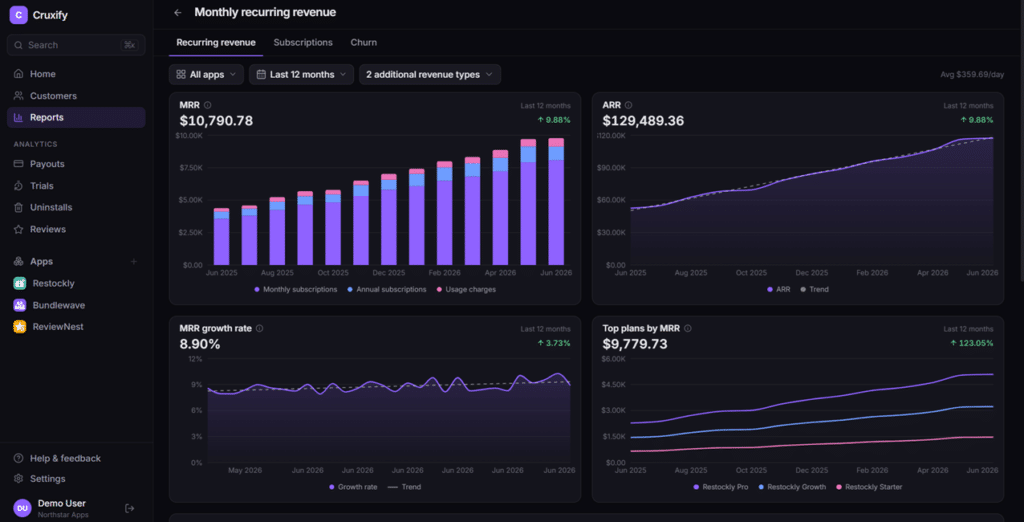The height and width of the screenshot is (522, 1024).
Task: Toggle Restockly Starter legend entry
Action: pyautogui.click(x=869, y=487)
